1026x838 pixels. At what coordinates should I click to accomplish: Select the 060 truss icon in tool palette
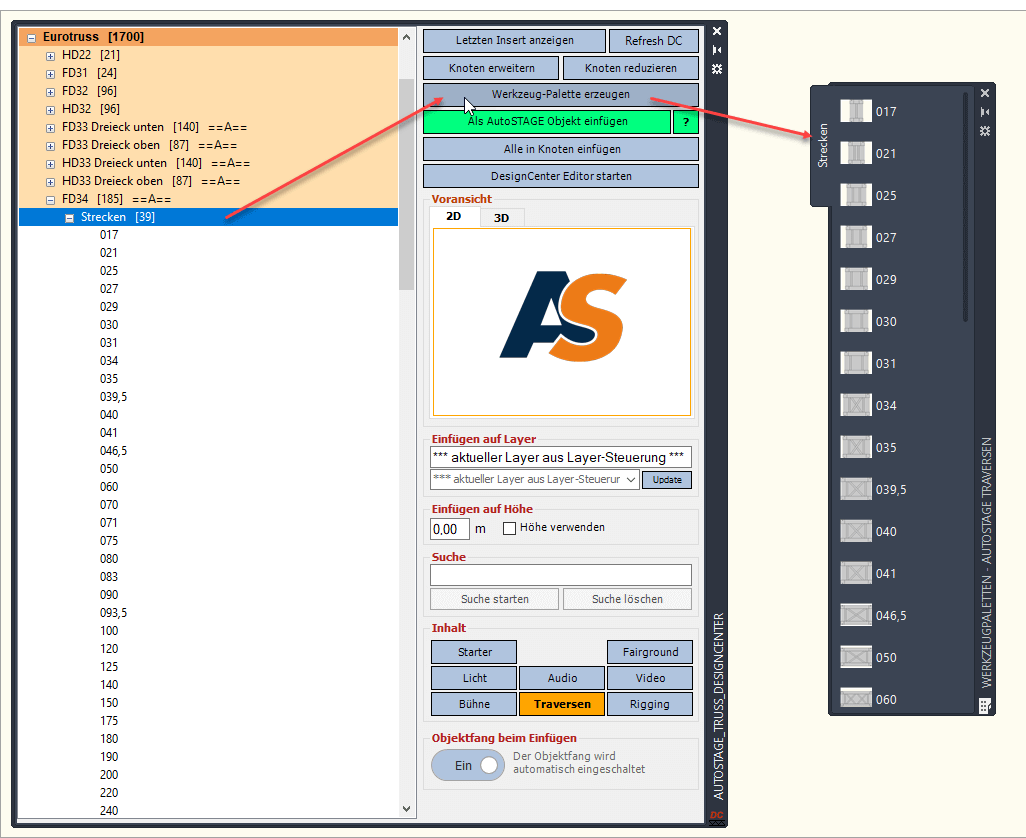click(x=856, y=698)
